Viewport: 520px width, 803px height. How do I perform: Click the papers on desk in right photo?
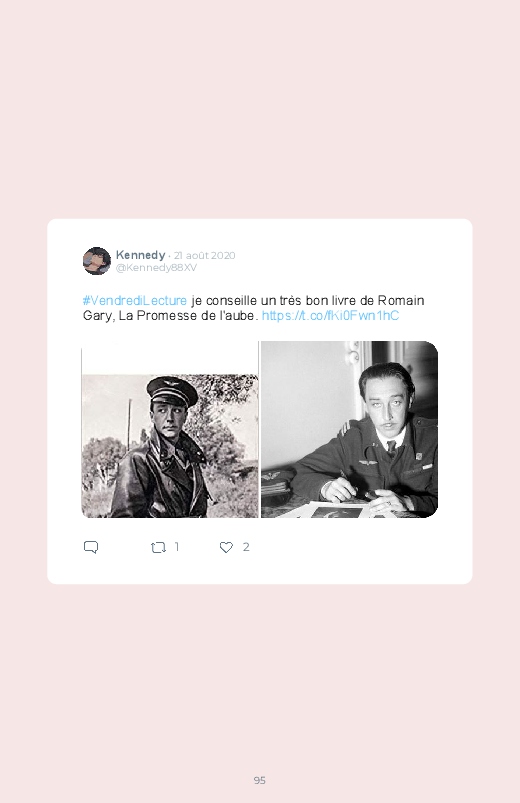(328, 510)
